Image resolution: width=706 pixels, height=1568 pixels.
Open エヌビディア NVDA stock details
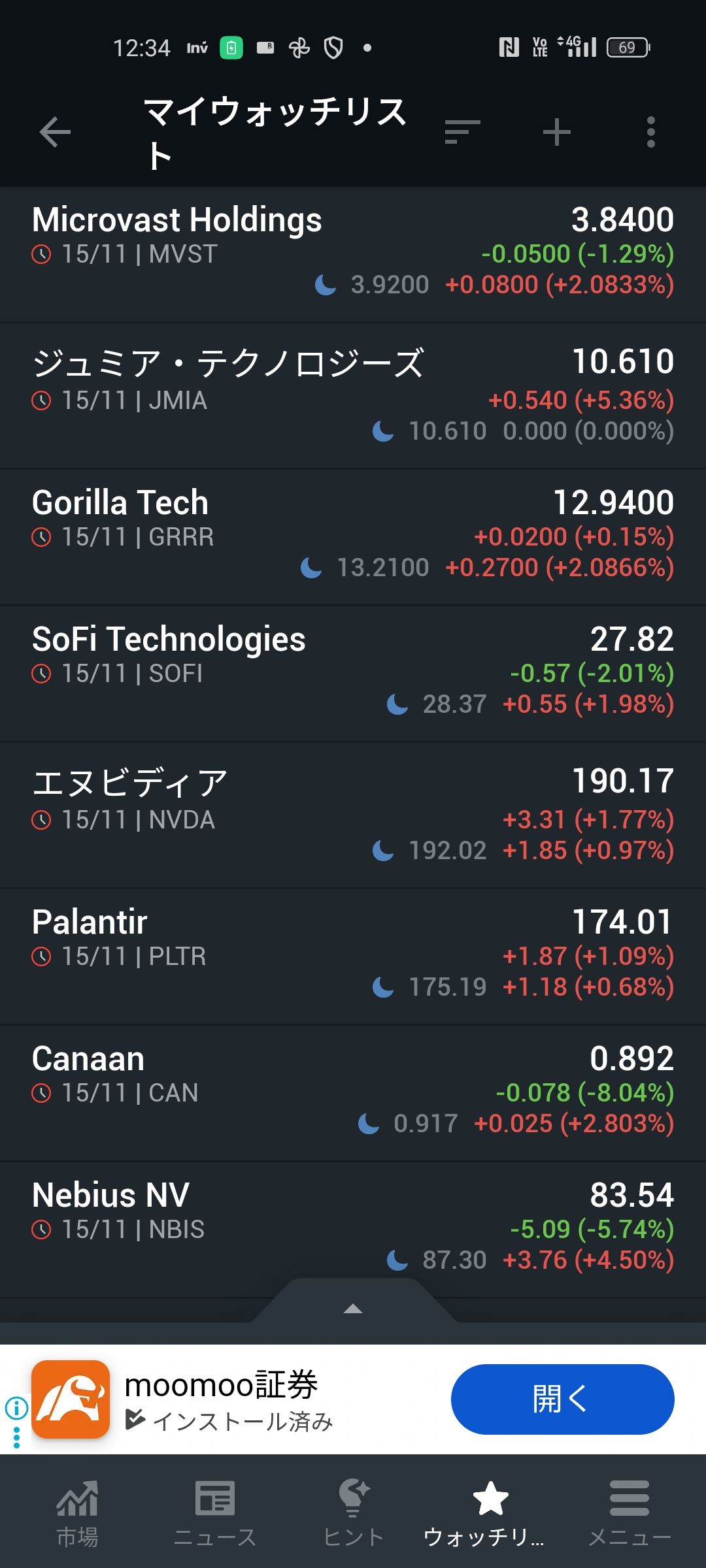click(x=353, y=815)
